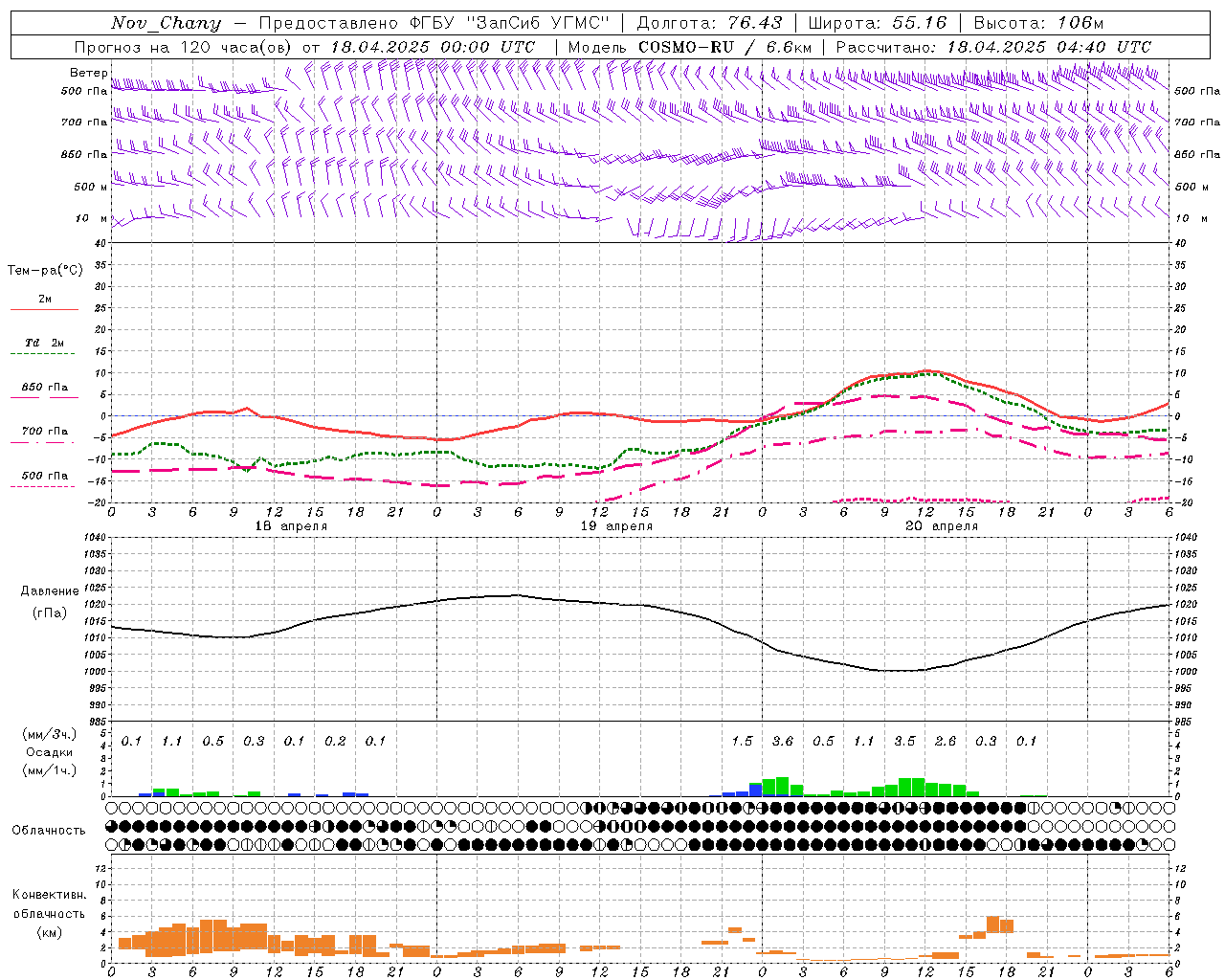Screen dimensions: 1225x980
Task: Click the '(мм/3ч.)' units label
Action: (49, 734)
